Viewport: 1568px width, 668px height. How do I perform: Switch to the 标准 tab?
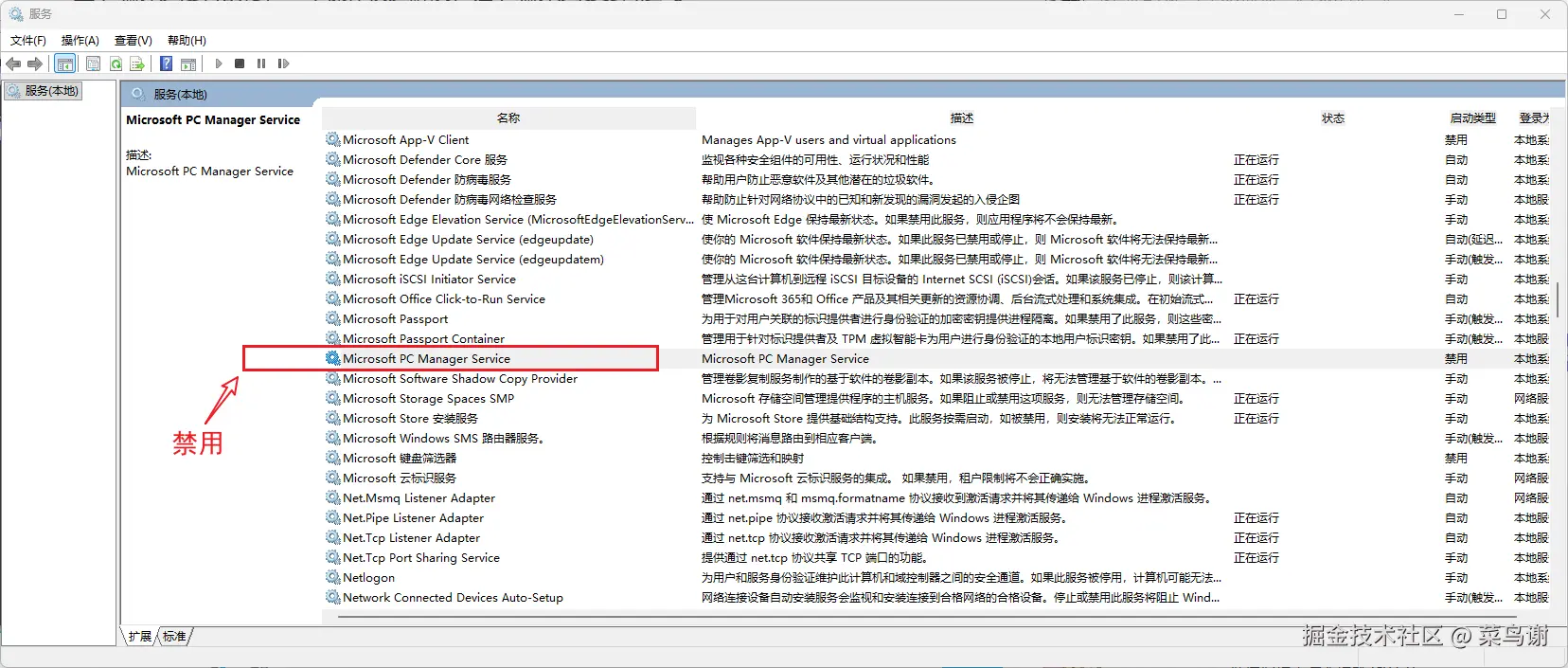174,636
